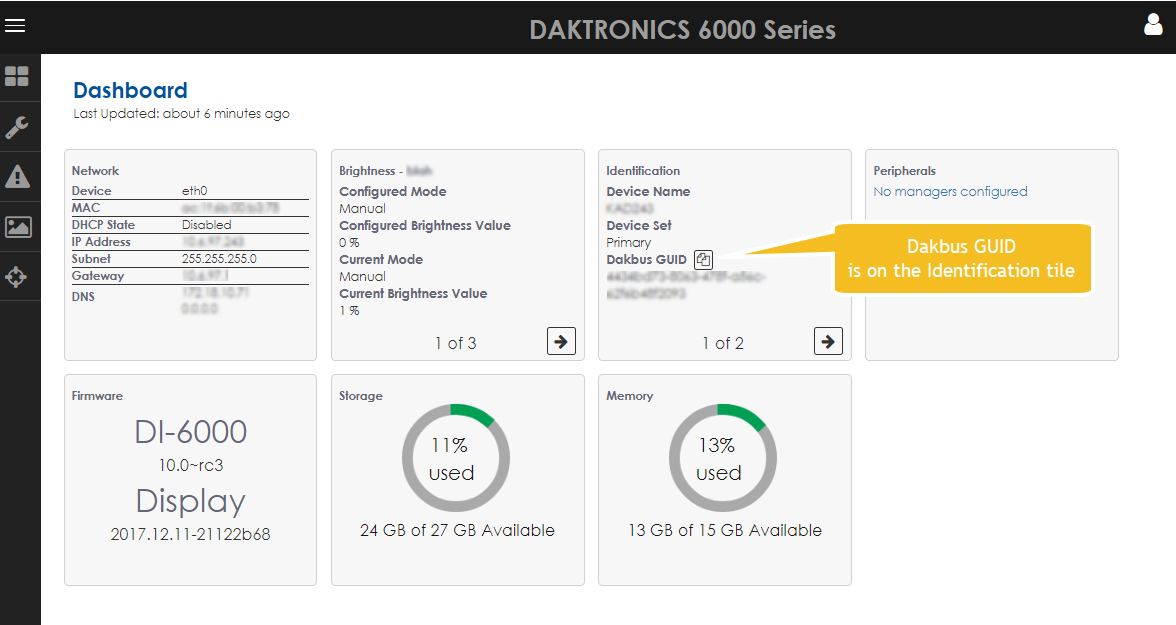Click the Subnet 255.255.255.0 value

coord(219,259)
